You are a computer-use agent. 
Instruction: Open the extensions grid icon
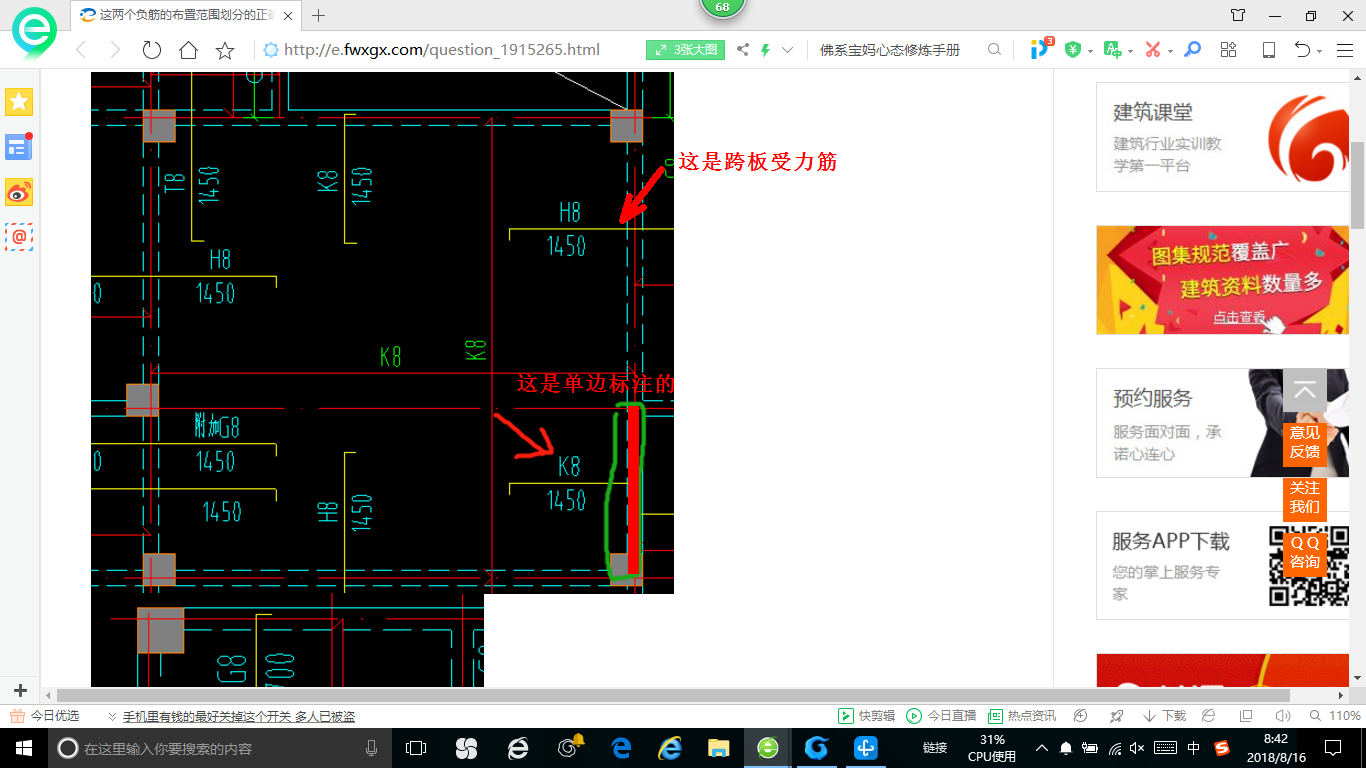coord(1229,49)
